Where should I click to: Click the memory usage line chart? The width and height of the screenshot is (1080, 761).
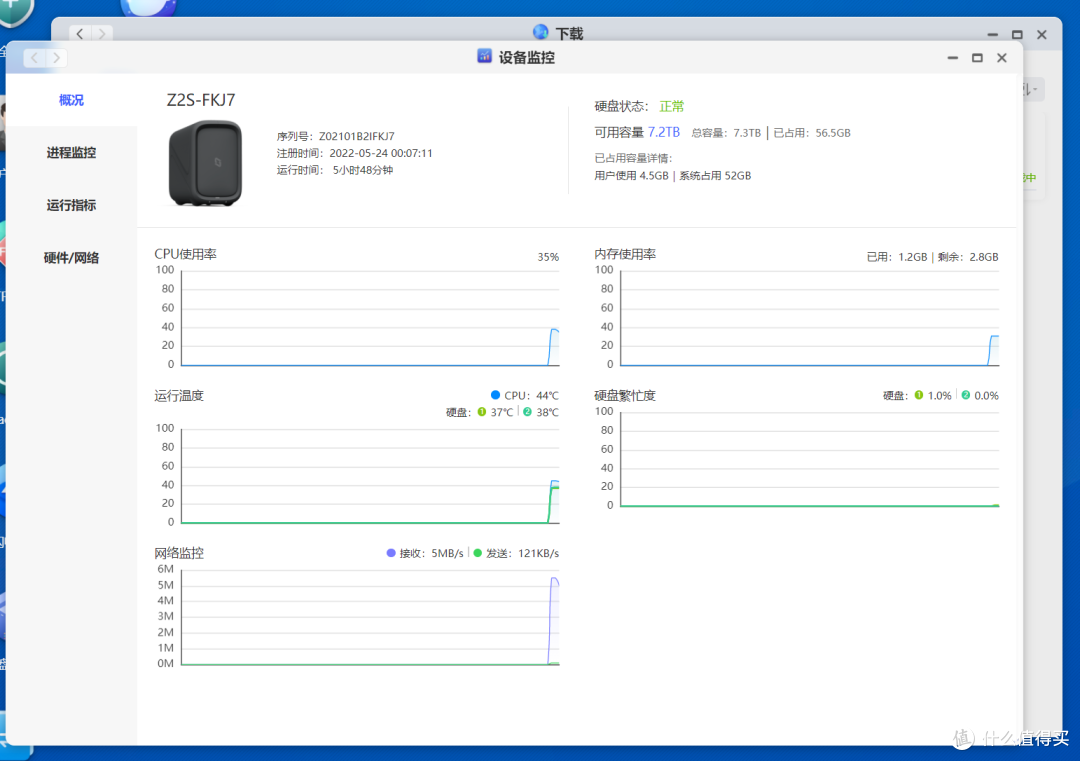[810, 317]
